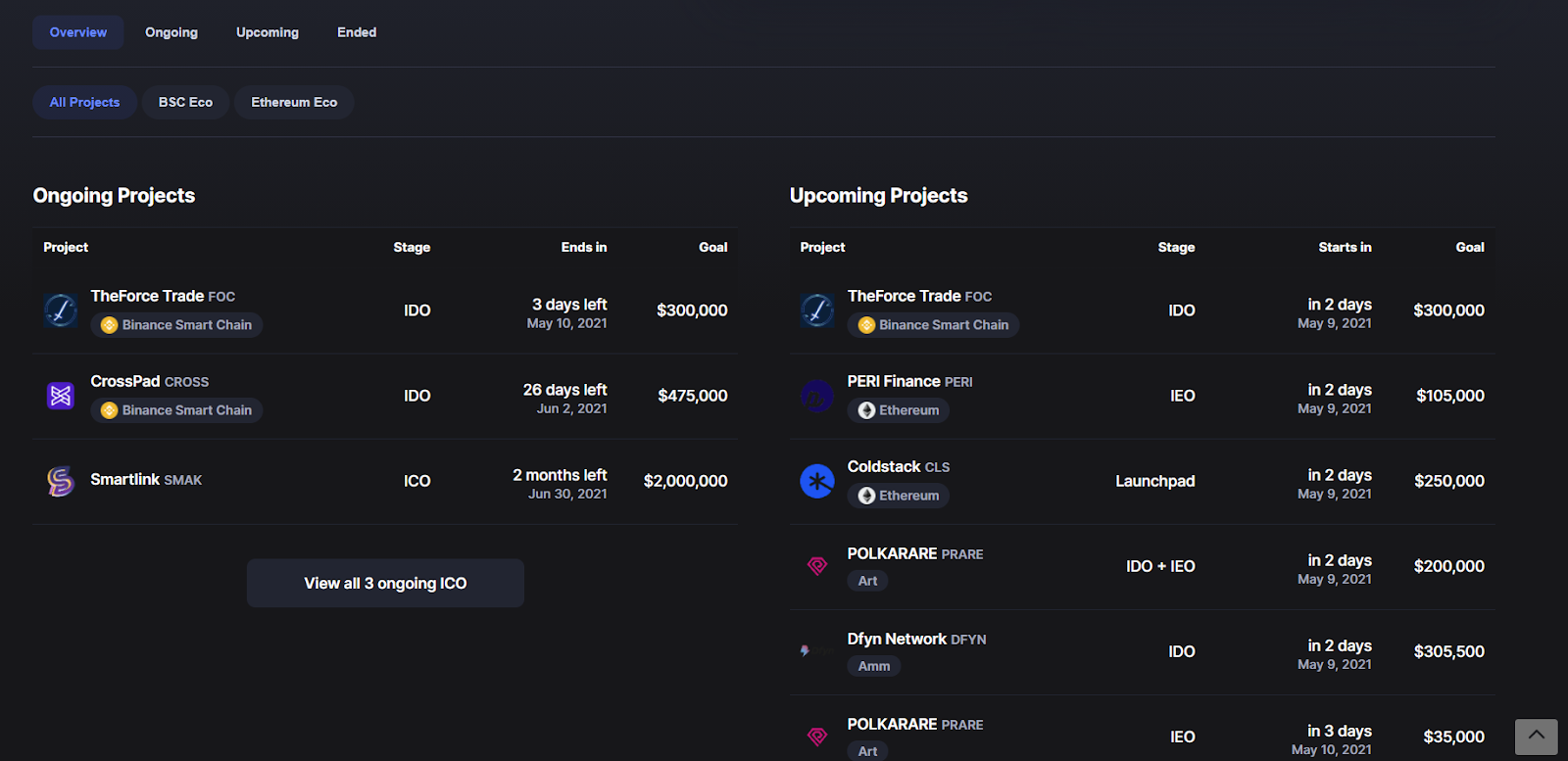Select the BSC Eco filter
This screenshot has width=1568, height=761.
pos(186,102)
